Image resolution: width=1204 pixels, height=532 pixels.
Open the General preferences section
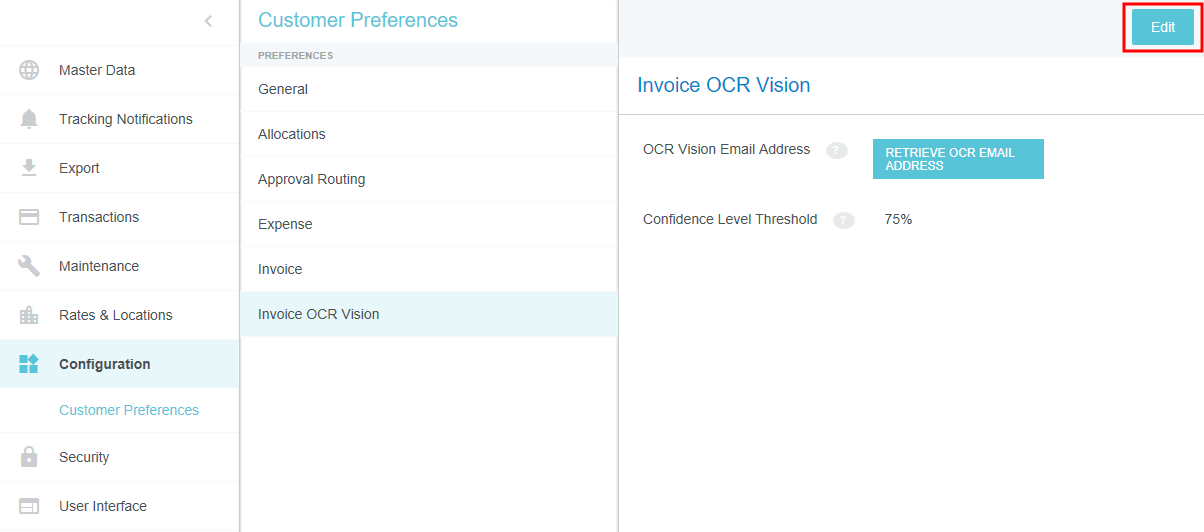(x=283, y=89)
